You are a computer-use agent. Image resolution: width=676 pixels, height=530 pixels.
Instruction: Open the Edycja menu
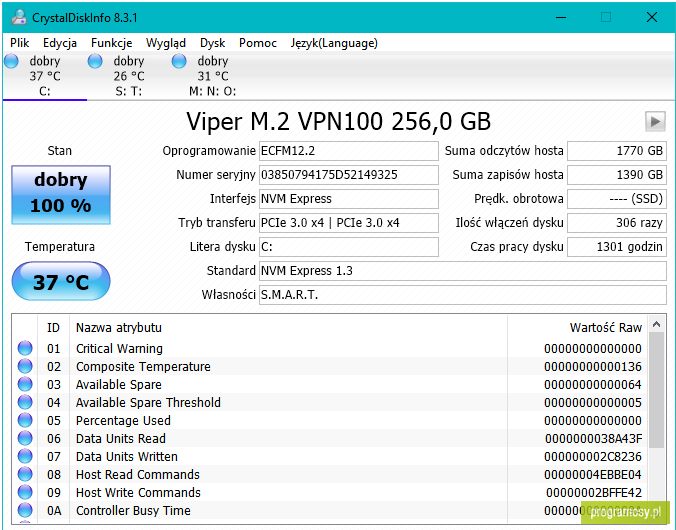[x=60, y=43]
